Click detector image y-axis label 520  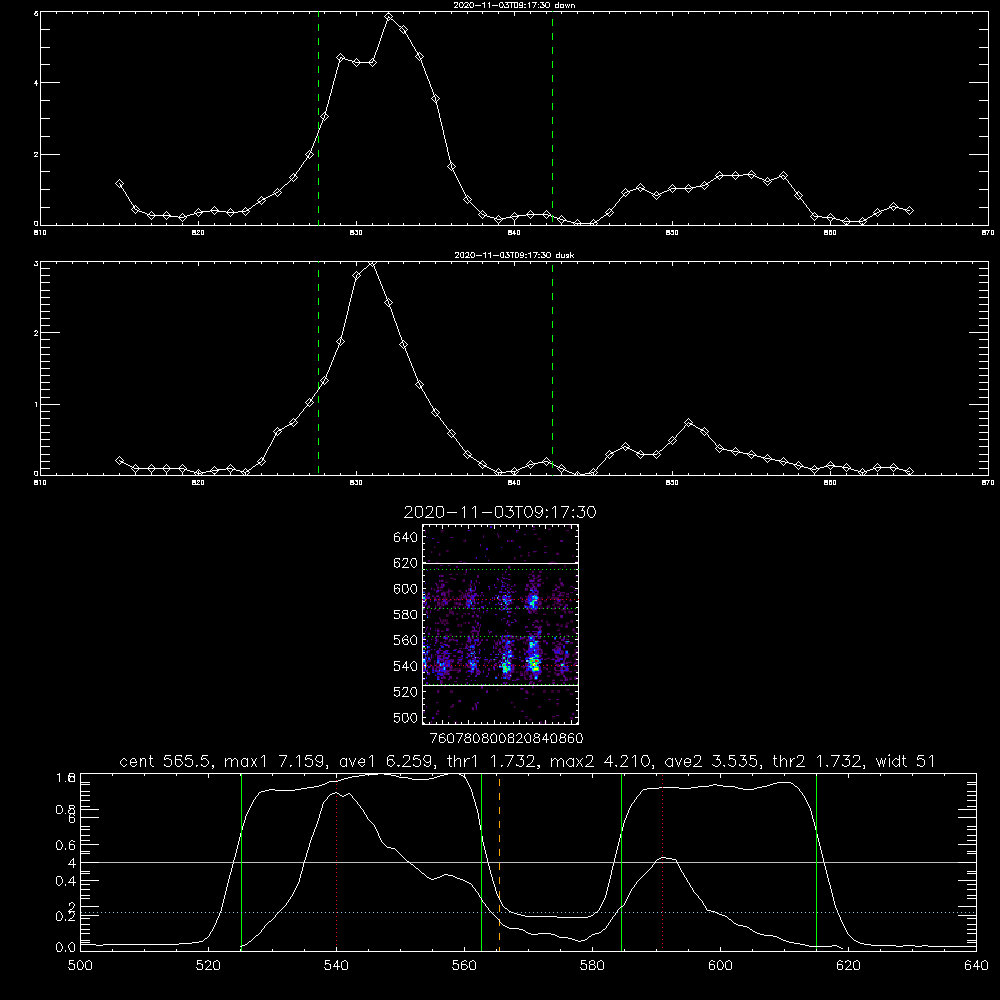(405, 692)
